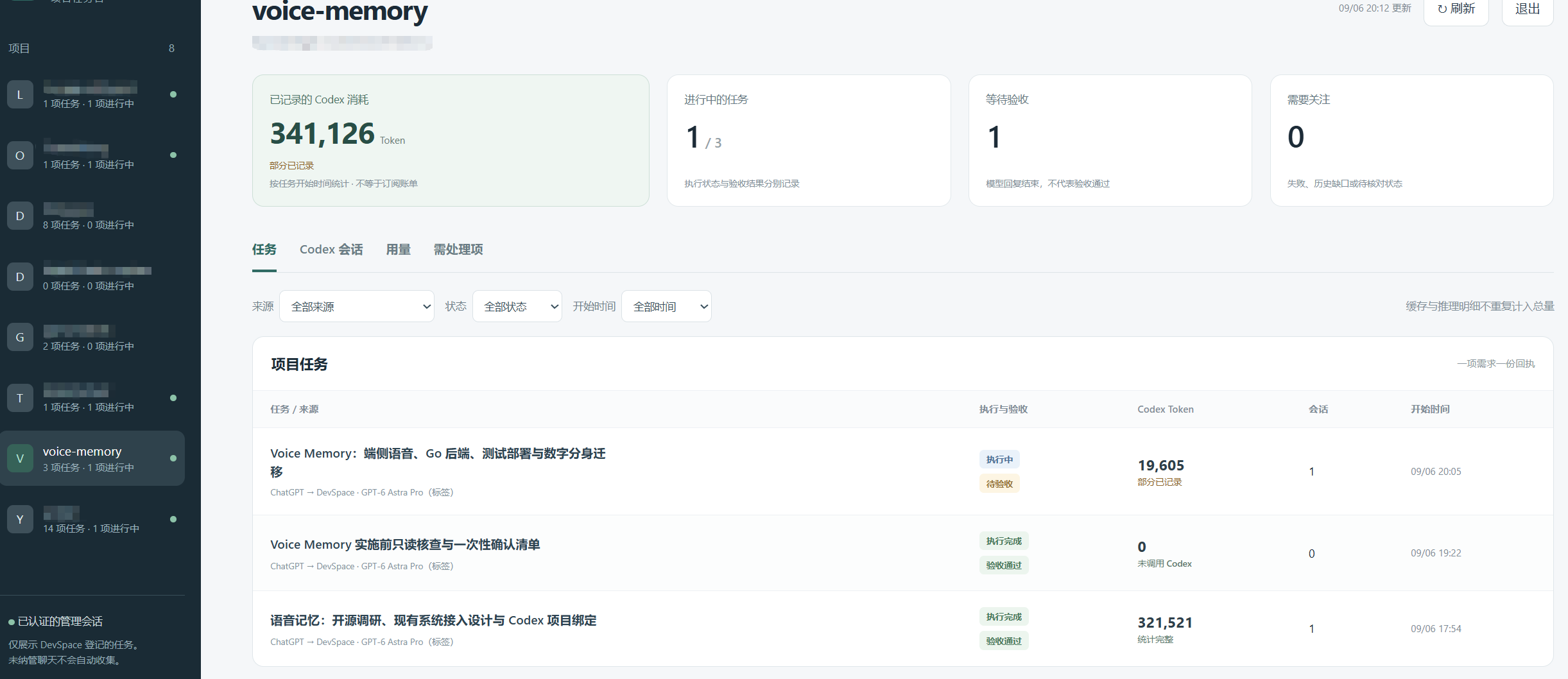1568x679 pixels.
Task: Click the 321,521 token value
Action: (1165, 623)
